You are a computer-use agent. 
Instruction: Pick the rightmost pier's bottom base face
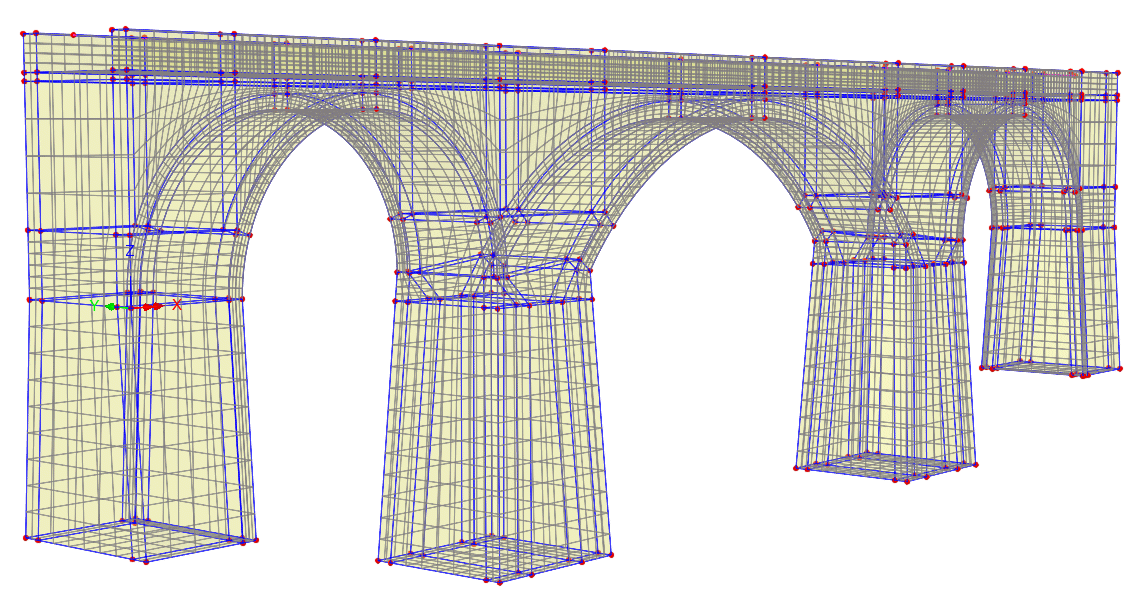pos(1050,368)
